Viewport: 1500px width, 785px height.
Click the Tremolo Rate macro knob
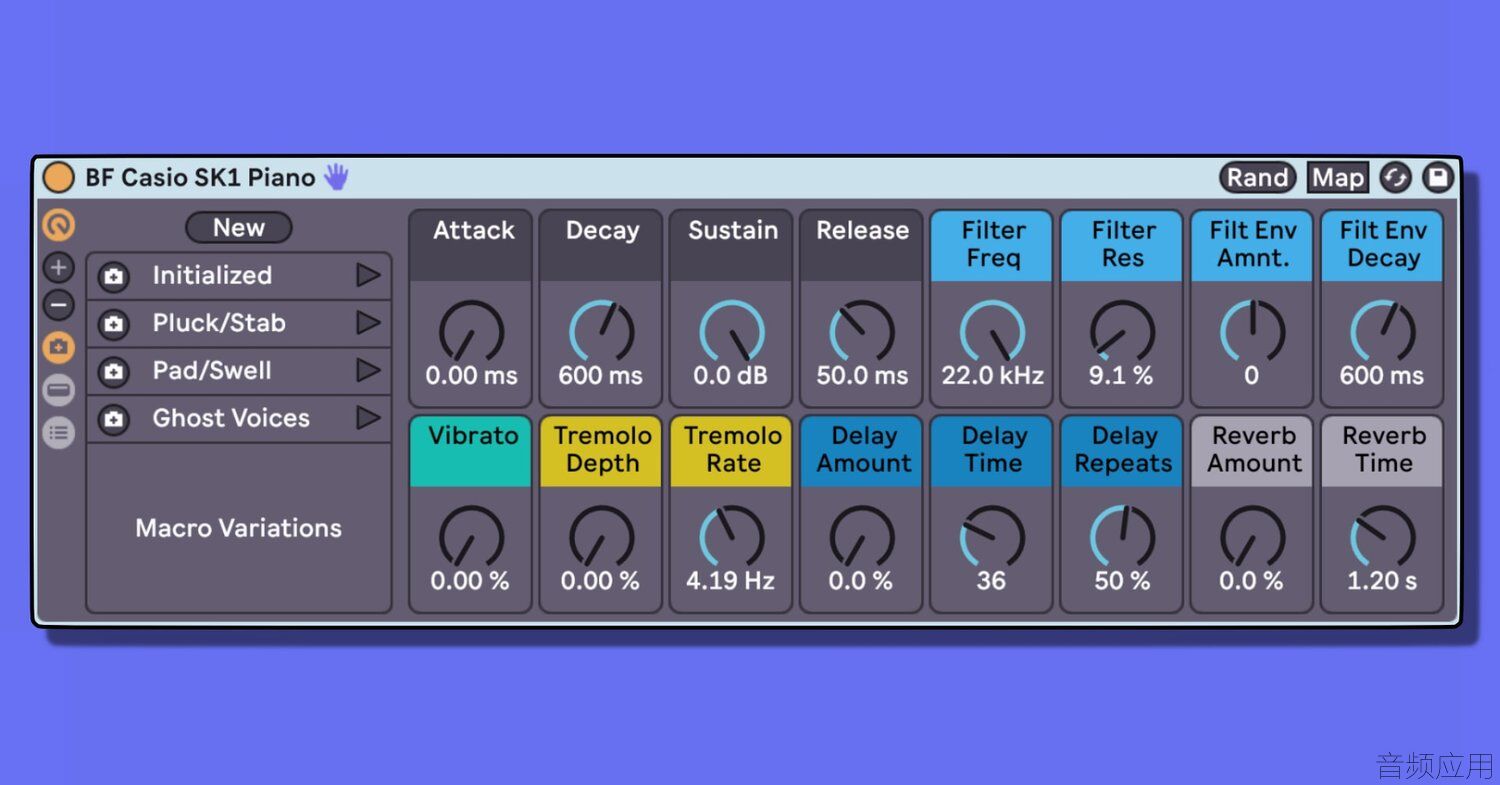point(731,537)
